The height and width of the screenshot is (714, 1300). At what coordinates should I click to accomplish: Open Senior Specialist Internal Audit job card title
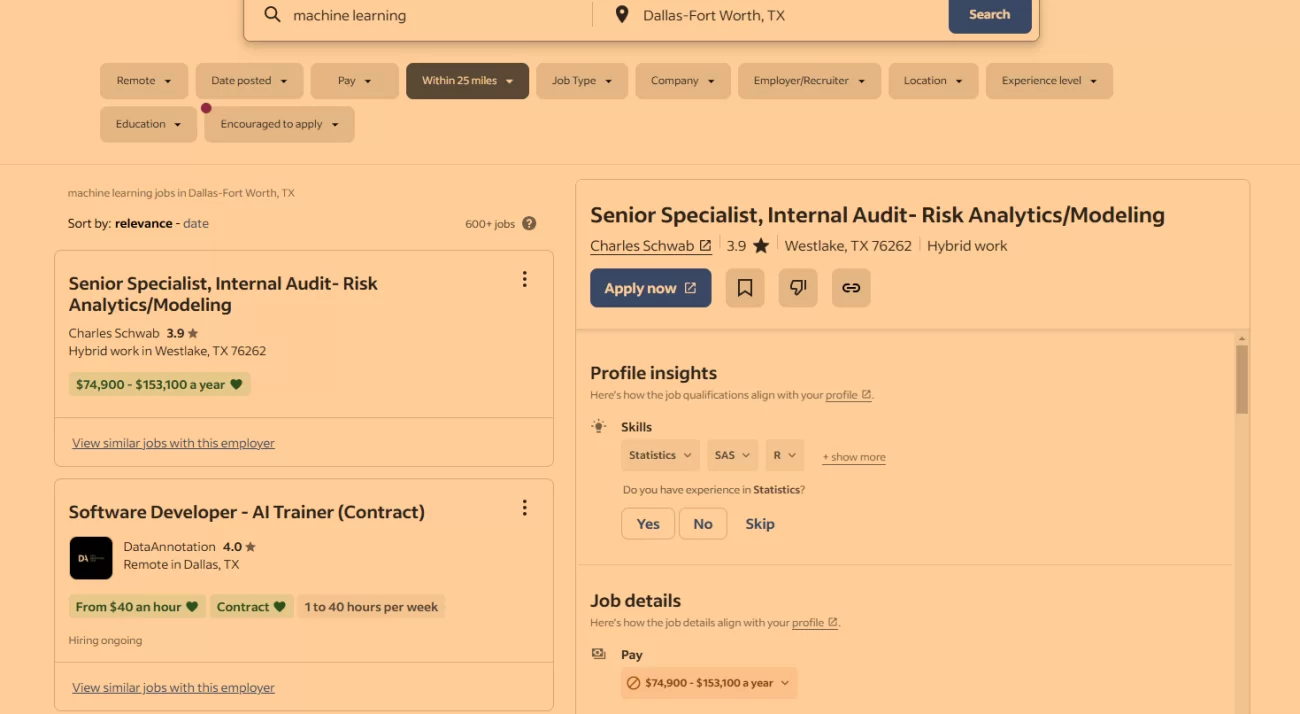tap(223, 294)
